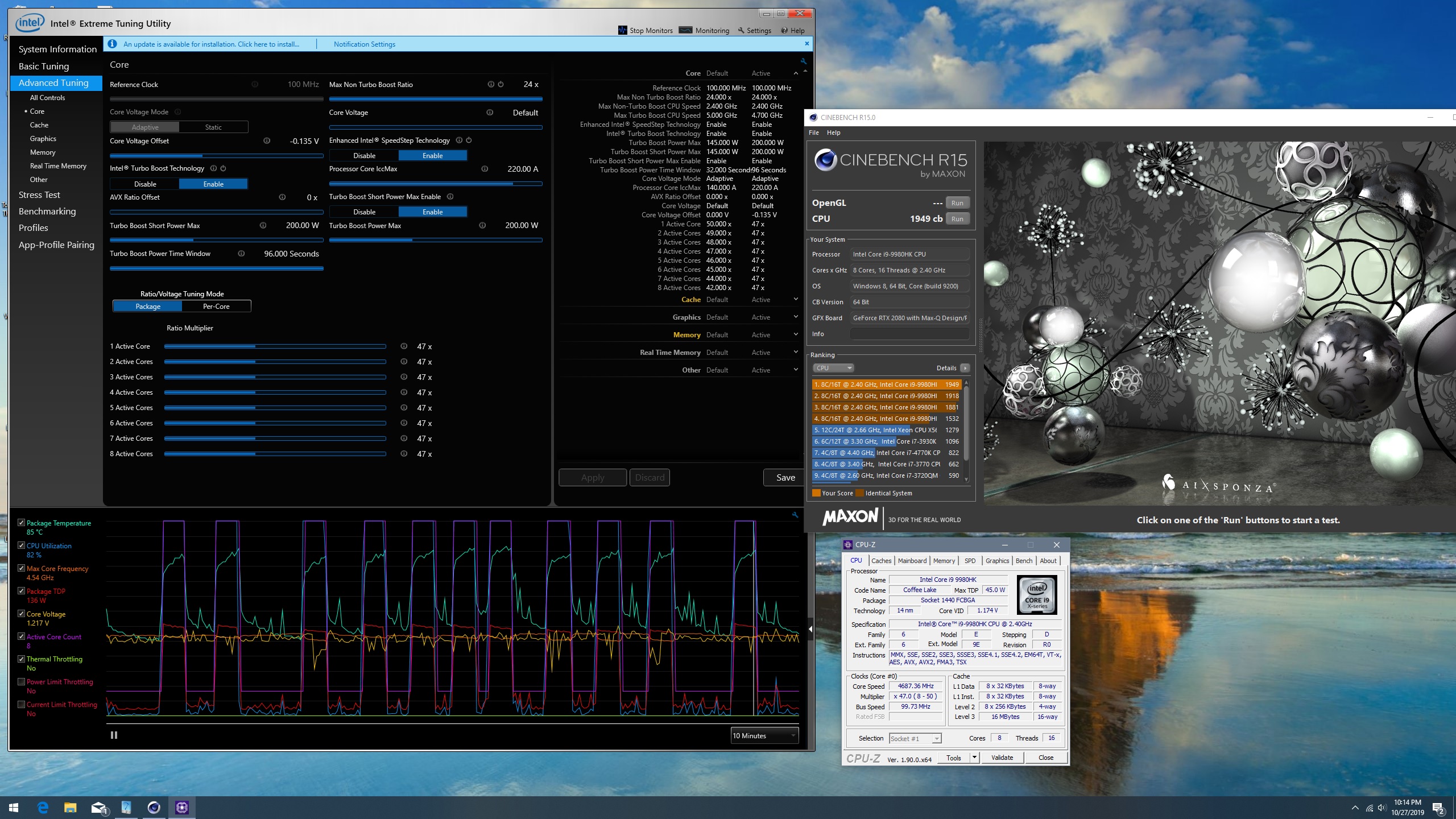Viewport: 1456px width, 819px height.
Task: Expand the Cache section in summary panel
Action: pyautogui.click(x=796, y=300)
